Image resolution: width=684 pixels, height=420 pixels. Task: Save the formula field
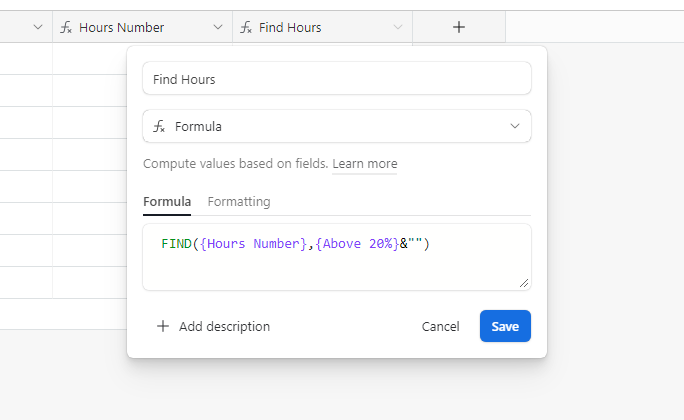(x=505, y=326)
